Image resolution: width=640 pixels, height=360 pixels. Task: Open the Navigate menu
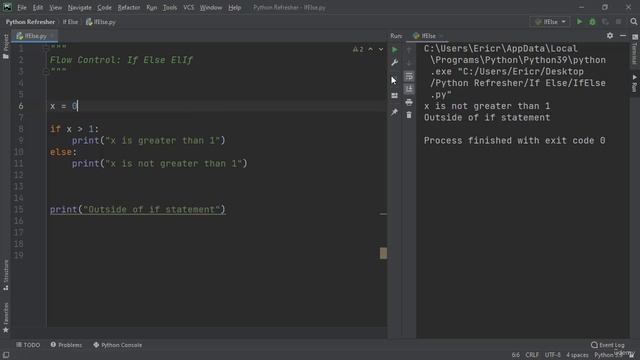(80, 7)
